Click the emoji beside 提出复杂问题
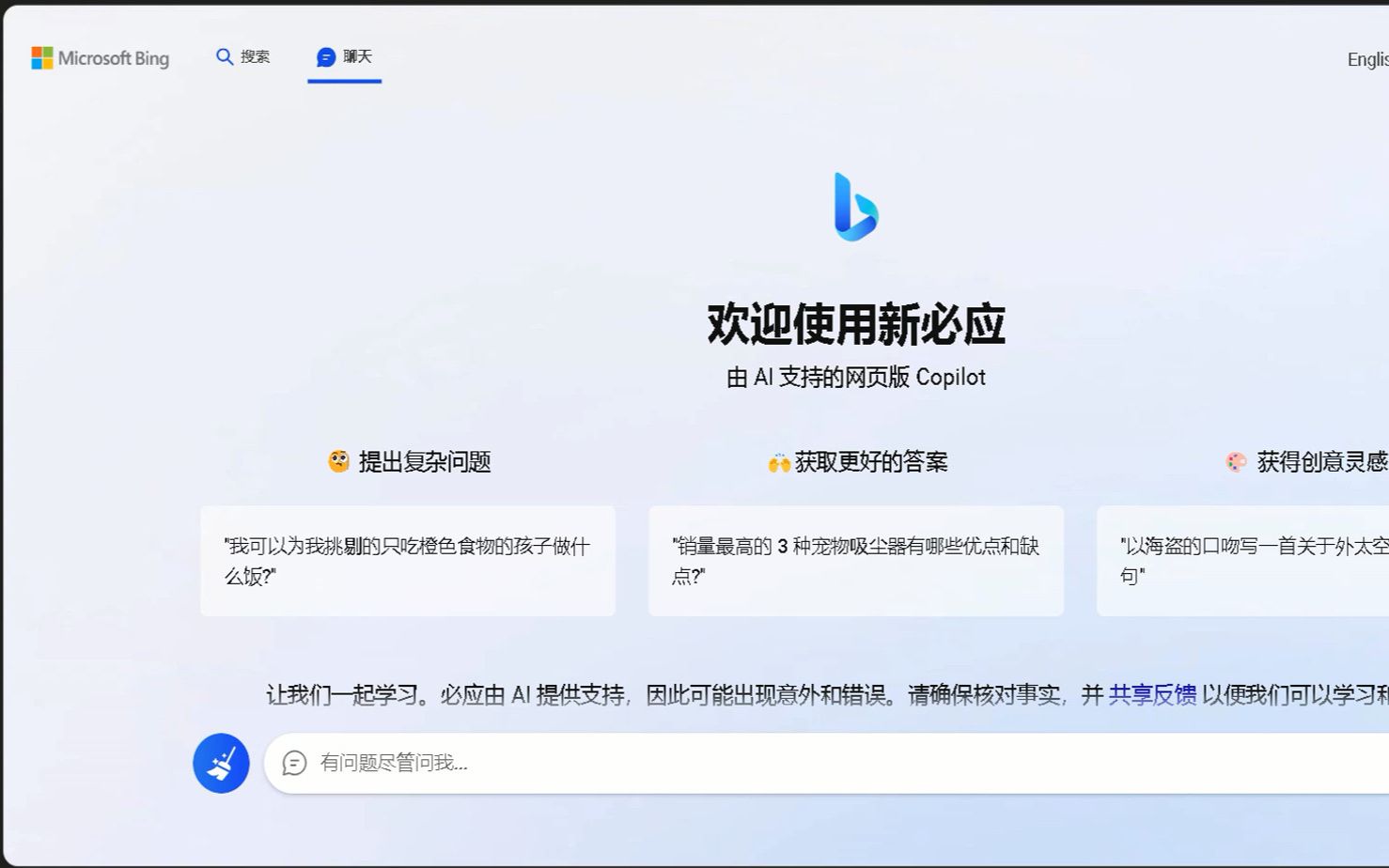Screen dimensions: 1389x868 click(x=338, y=461)
